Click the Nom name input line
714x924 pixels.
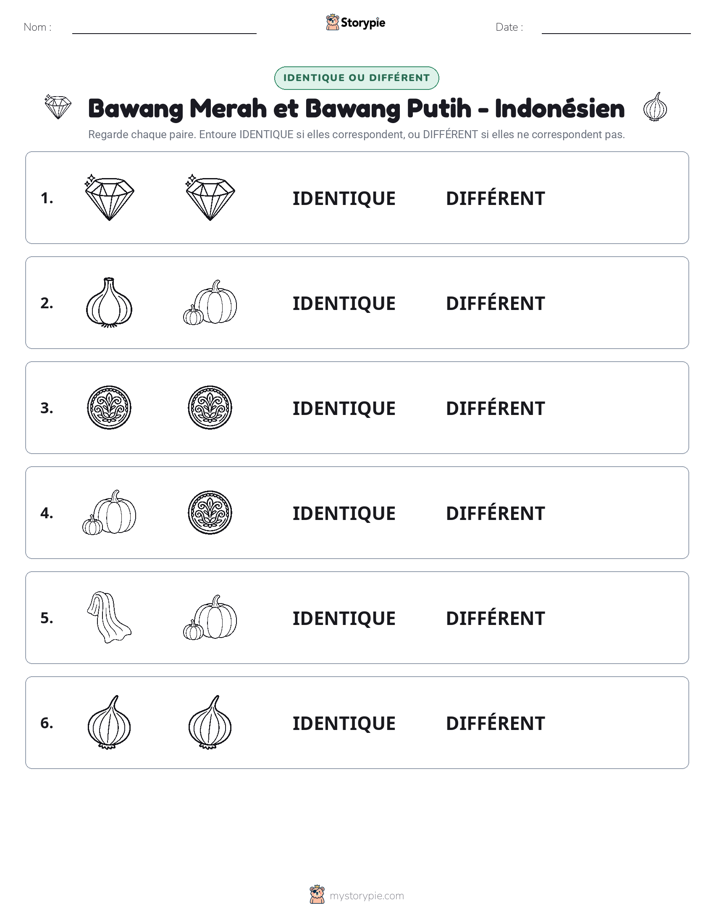coord(164,28)
